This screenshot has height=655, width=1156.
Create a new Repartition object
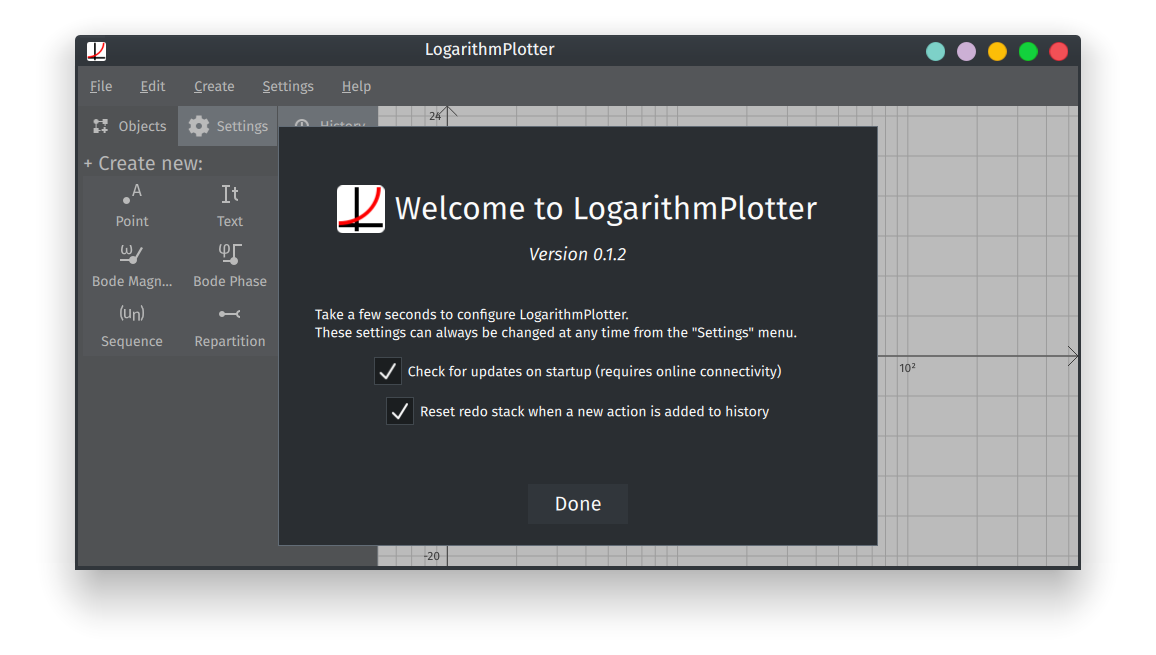coord(229,326)
